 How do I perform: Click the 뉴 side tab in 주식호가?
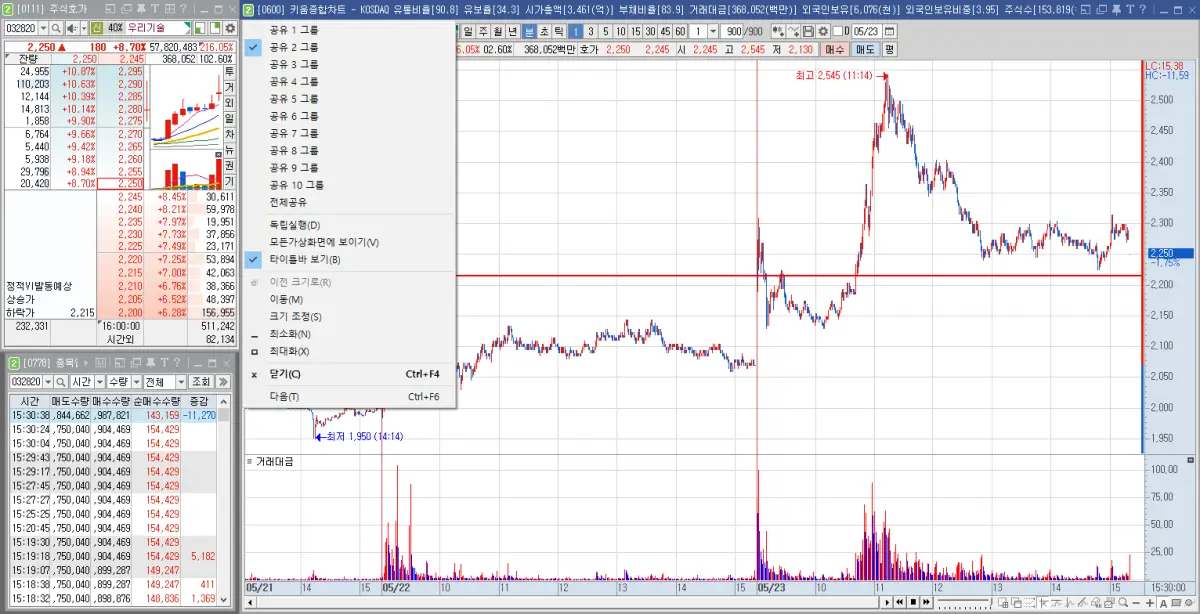coord(229,149)
